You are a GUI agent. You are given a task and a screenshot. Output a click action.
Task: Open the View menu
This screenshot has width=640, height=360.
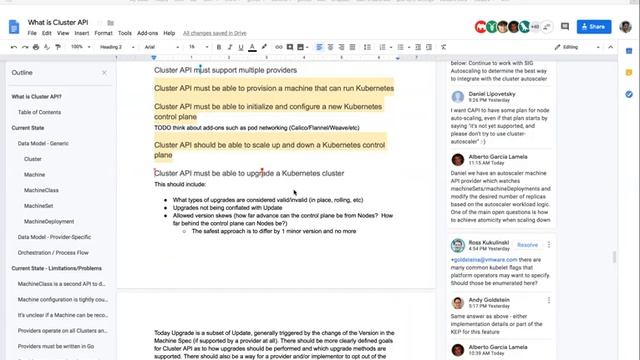(63, 33)
